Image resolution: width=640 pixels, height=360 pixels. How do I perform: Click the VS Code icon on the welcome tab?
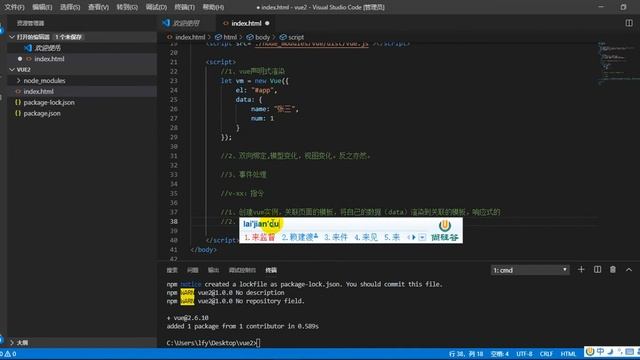(x=166, y=23)
